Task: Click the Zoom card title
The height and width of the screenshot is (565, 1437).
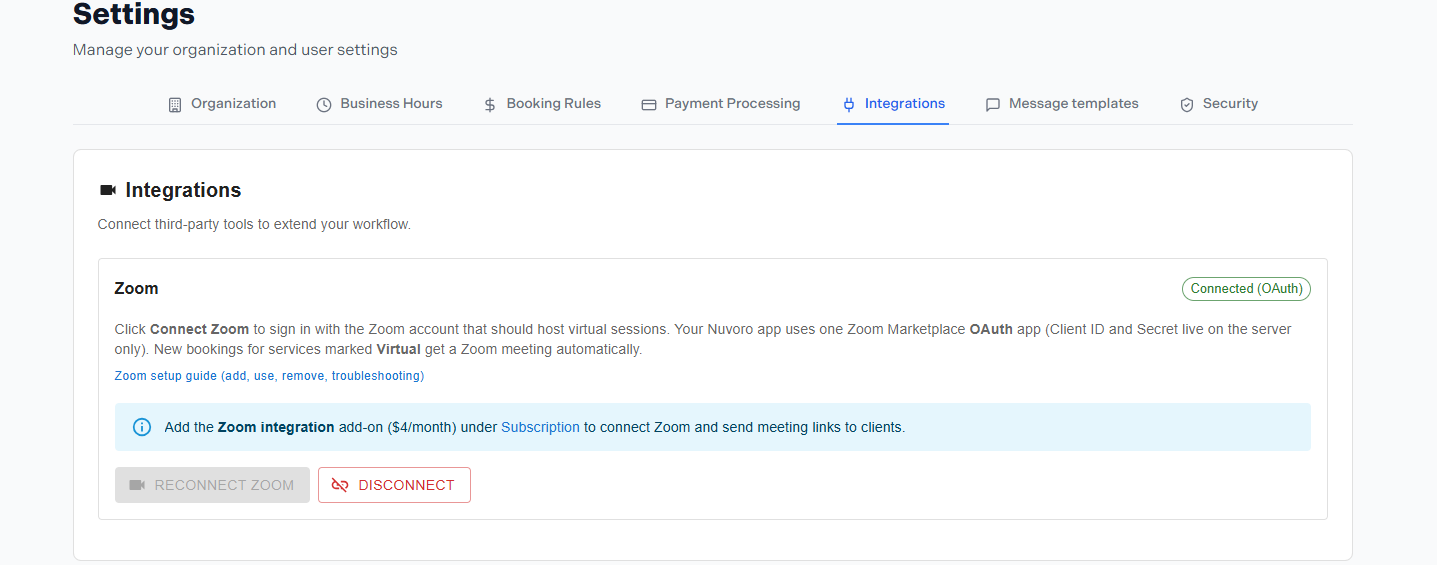Action: coord(136,288)
